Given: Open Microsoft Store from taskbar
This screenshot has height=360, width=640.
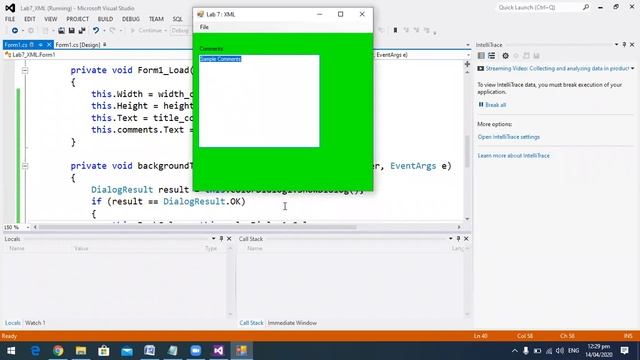Looking at the screenshot, I should pyautogui.click(x=104, y=351).
